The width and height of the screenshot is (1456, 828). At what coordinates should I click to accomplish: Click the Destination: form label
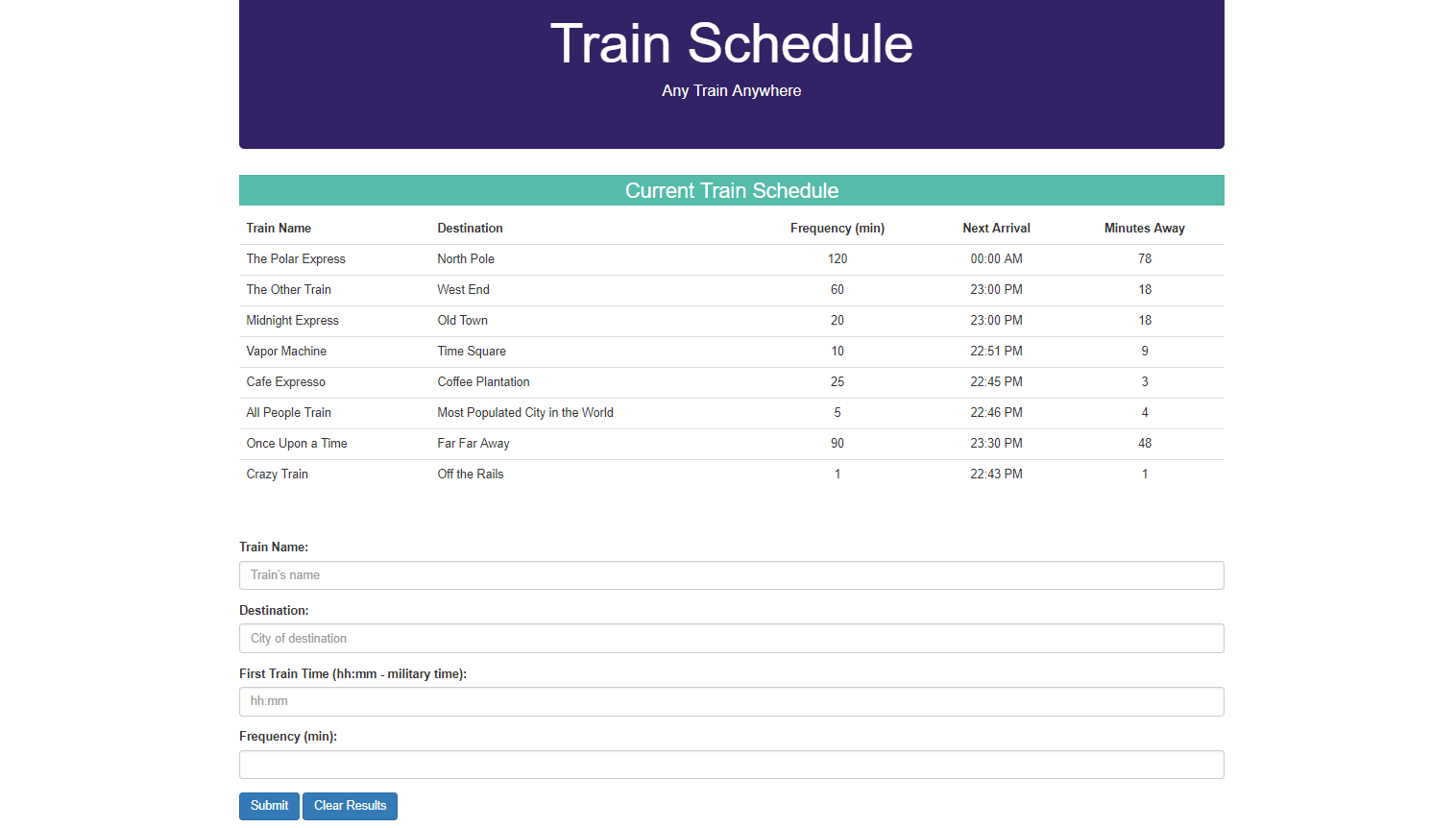coord(274,611)
